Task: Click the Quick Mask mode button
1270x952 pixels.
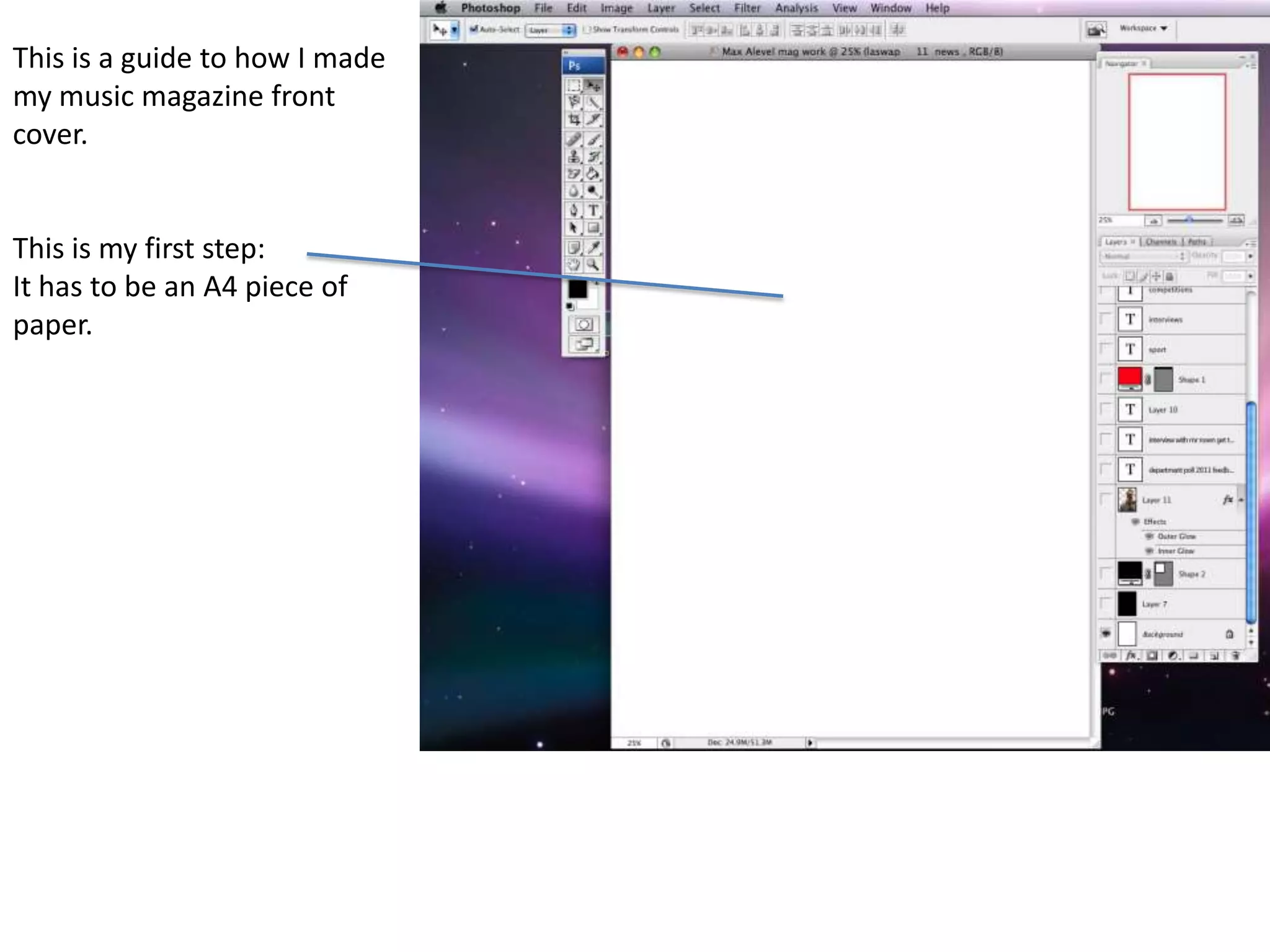Action: click(x=584, y=324)
